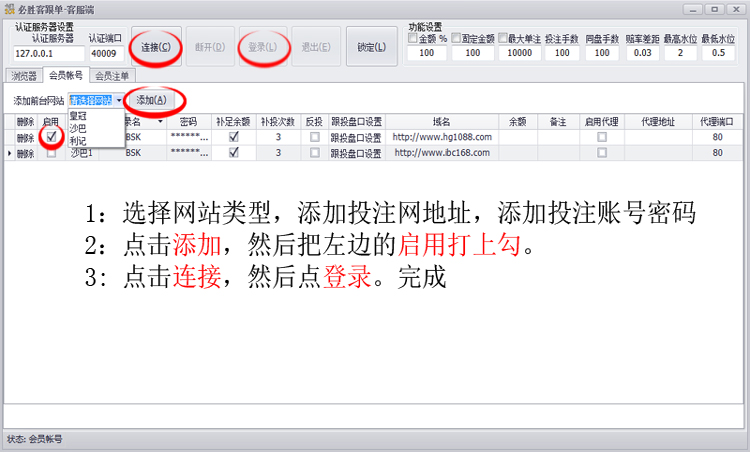Click the http://www.ibc168.com domain cell
Screen dimensions: 750x453
pos(442,153)
